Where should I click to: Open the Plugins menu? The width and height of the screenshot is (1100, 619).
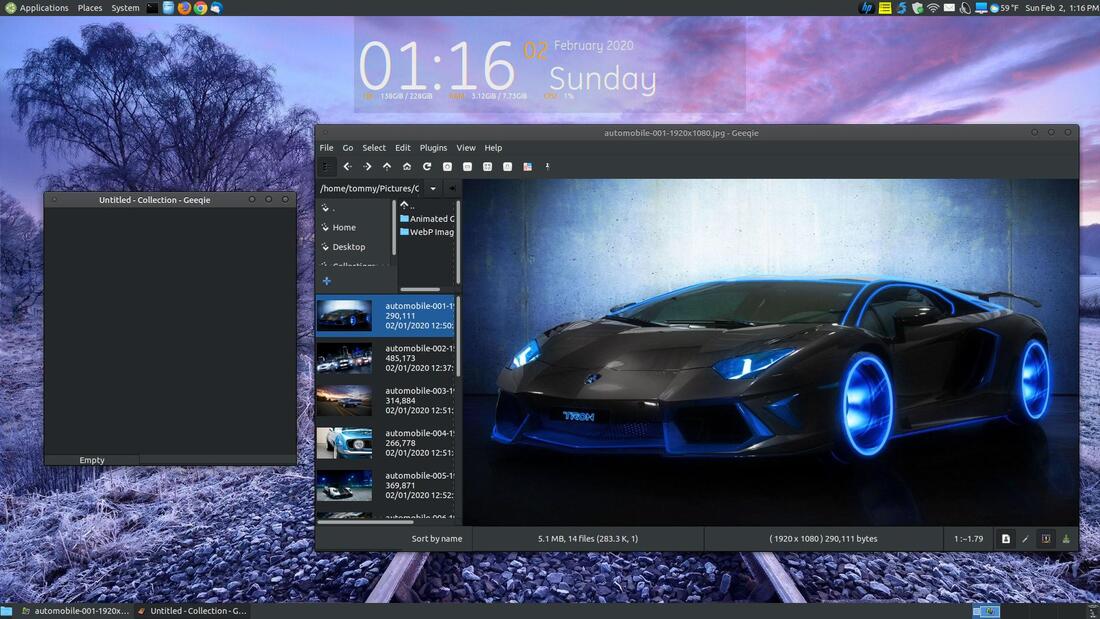(x=433, y=148)
